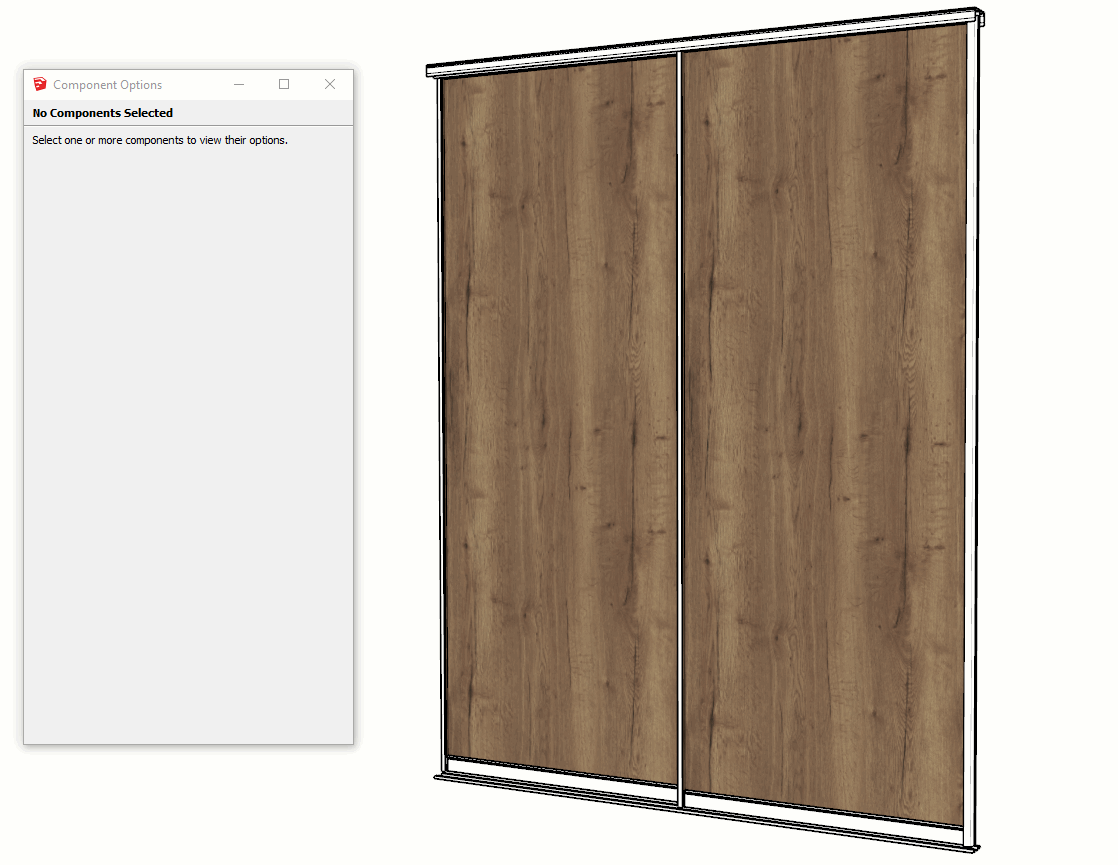Click the 'Select one or more components' message
The image size is (1118, 865).
(160, 140)
